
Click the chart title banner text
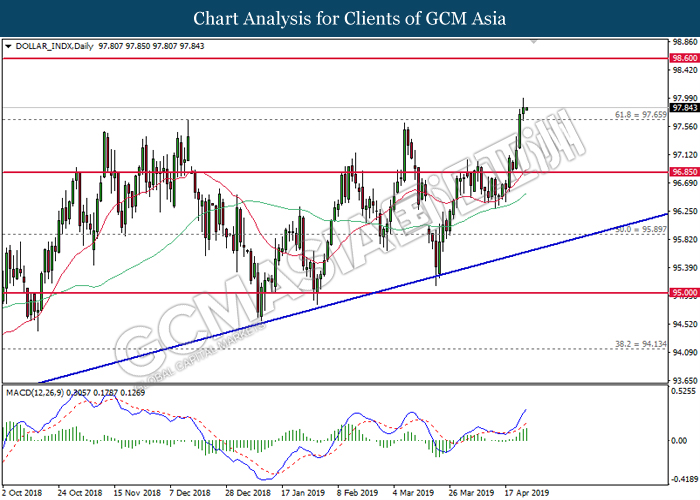click(349, 18)
